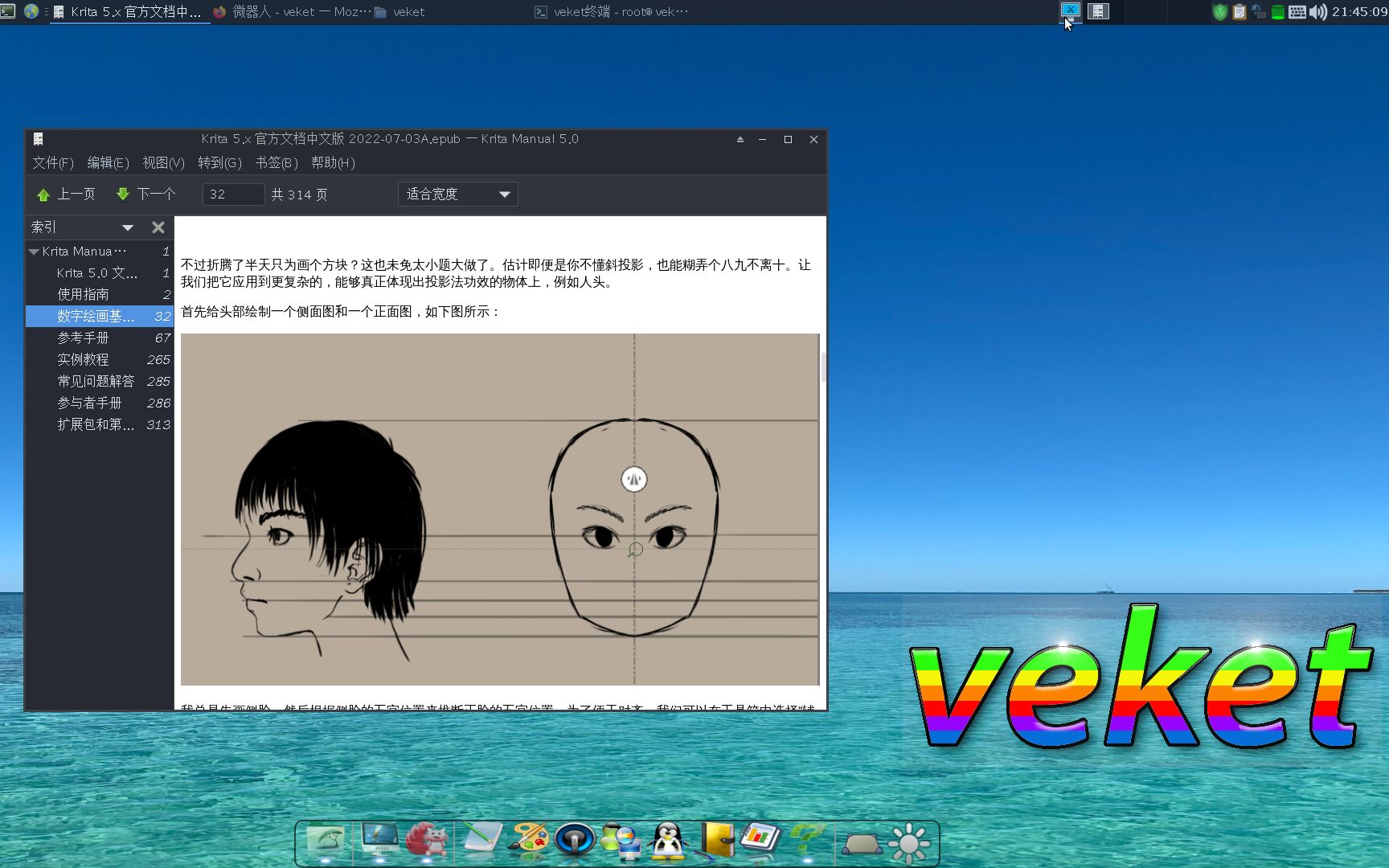Select the 常见问题解答 index entry

tap(100, 382)
